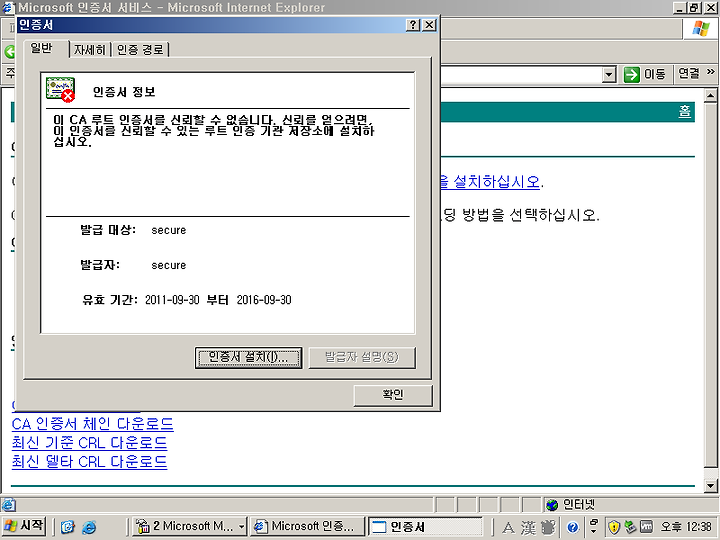Click the 인터넷 zone globe icon

pyautogui.click(x=552, y=505)
